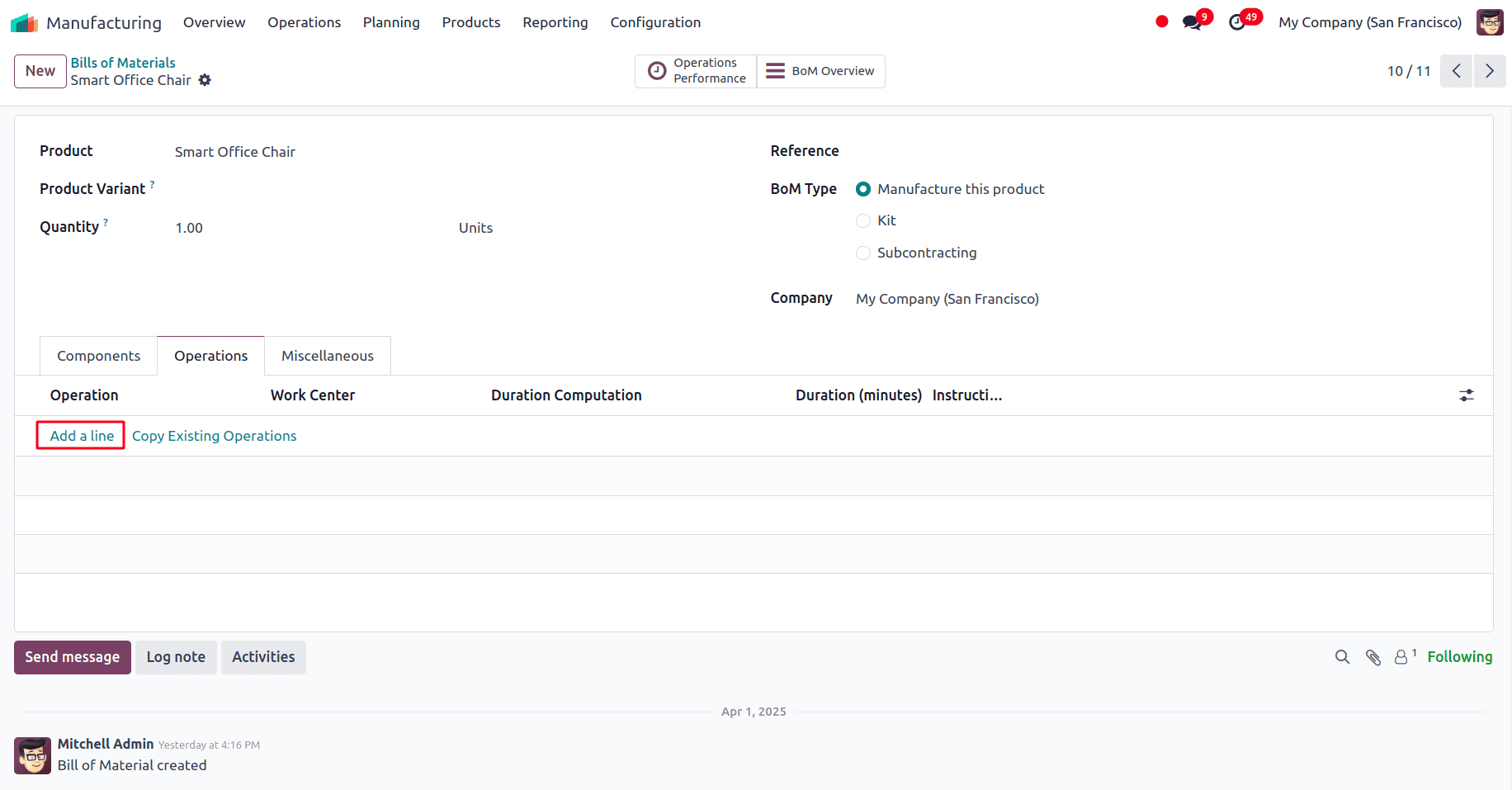Select the Subcontracting BoM type
The height and width of the screenshot is (790, 1512).
(862, 253)
